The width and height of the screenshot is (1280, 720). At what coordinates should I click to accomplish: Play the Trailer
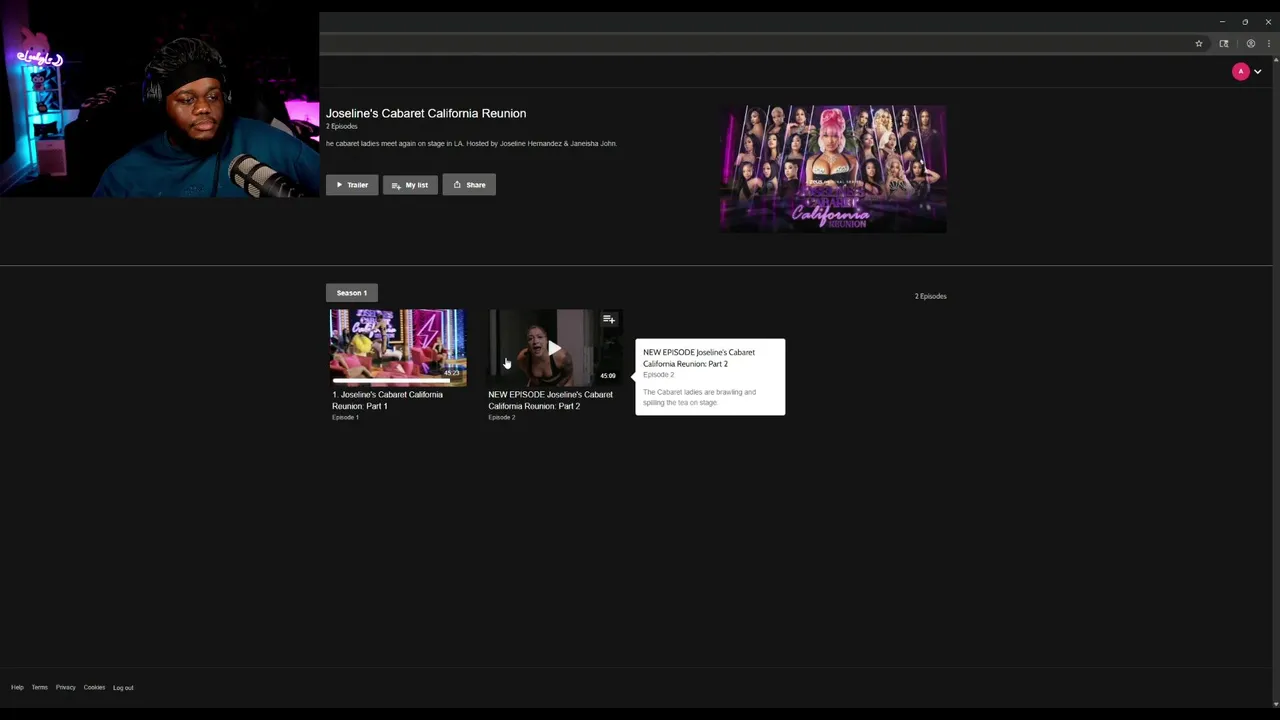(x=352, y=185)
